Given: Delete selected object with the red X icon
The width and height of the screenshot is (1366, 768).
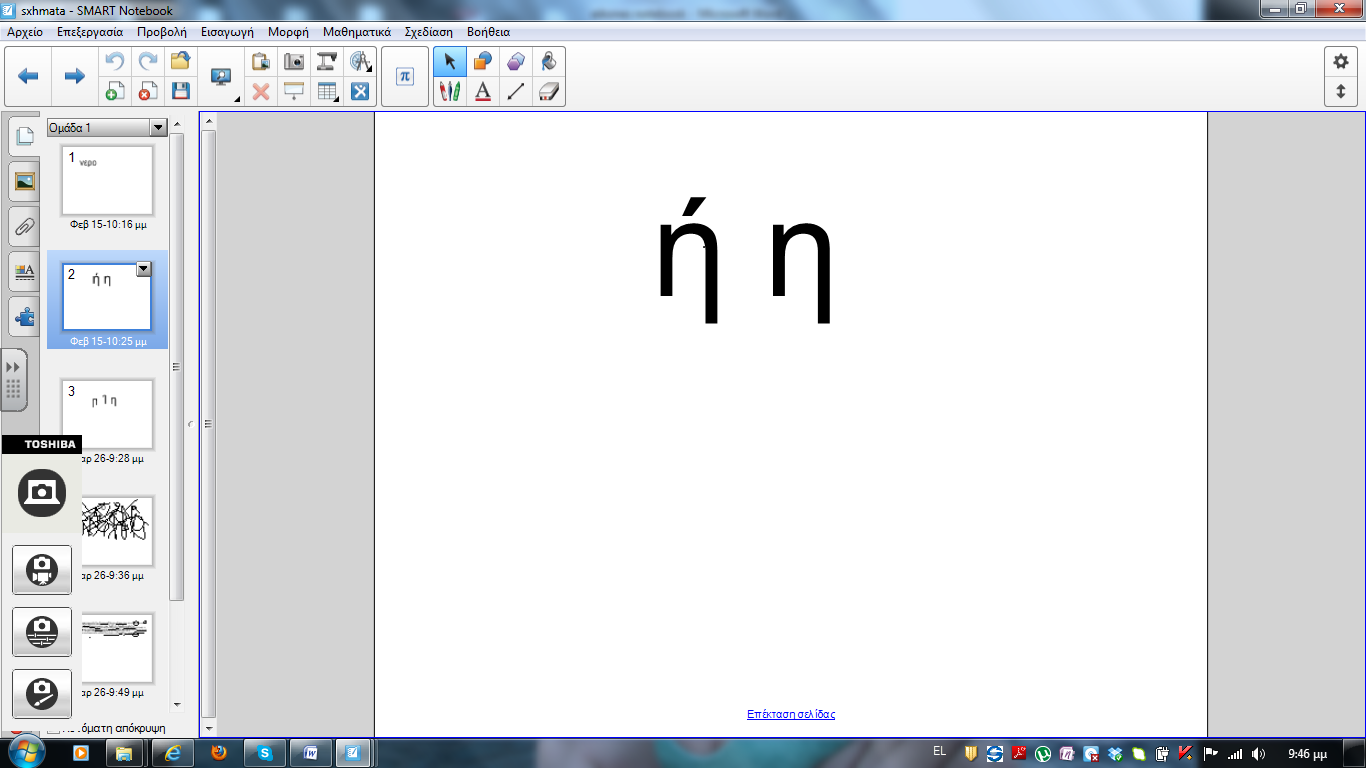Looking at the screenshot, I should [261, 91].
